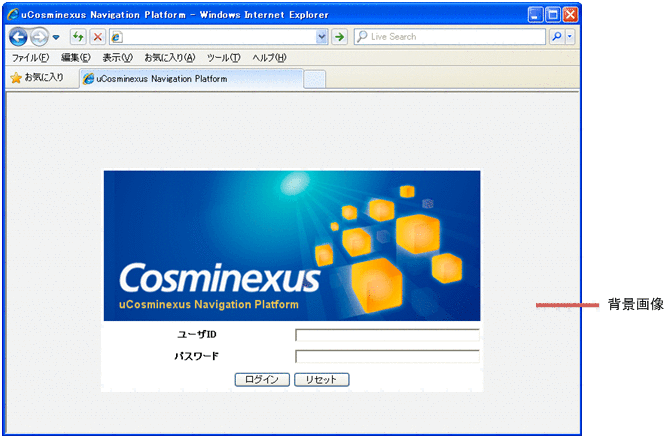
Task: Open a new blank tab
Action: (315, 80)
